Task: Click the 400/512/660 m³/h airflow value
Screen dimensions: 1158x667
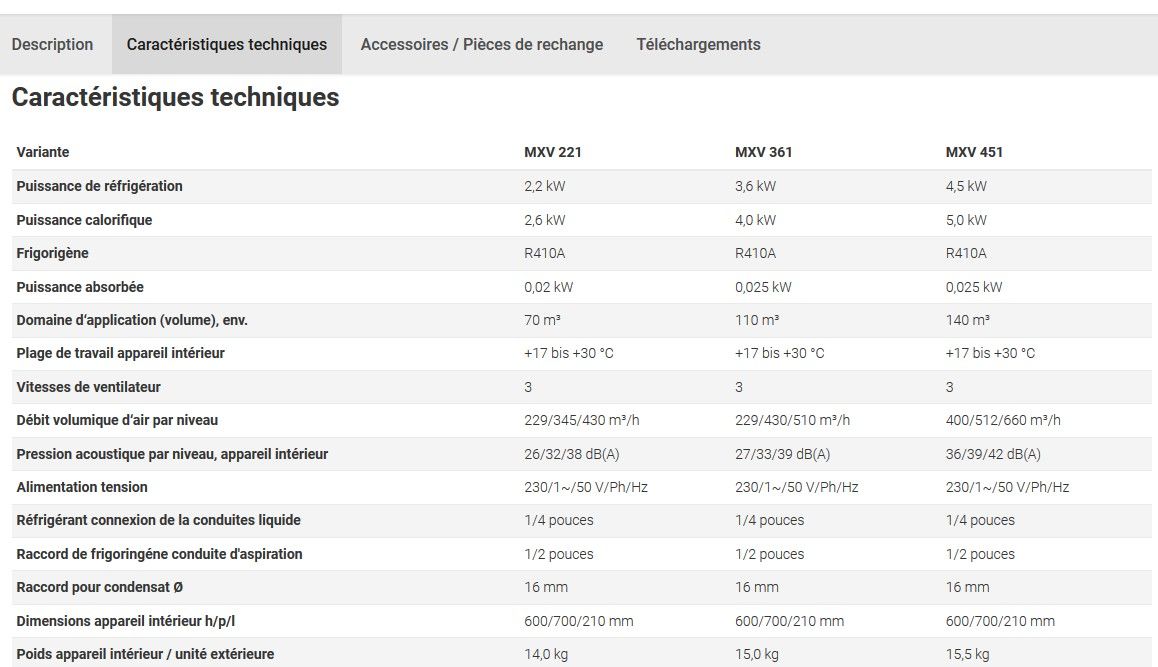Action: pos(1003,420)
